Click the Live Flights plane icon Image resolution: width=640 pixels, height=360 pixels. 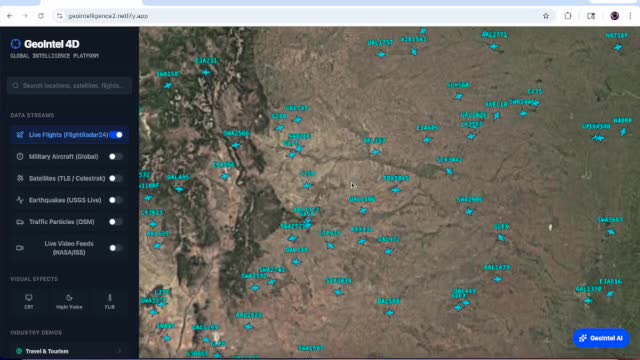(20, 135)
